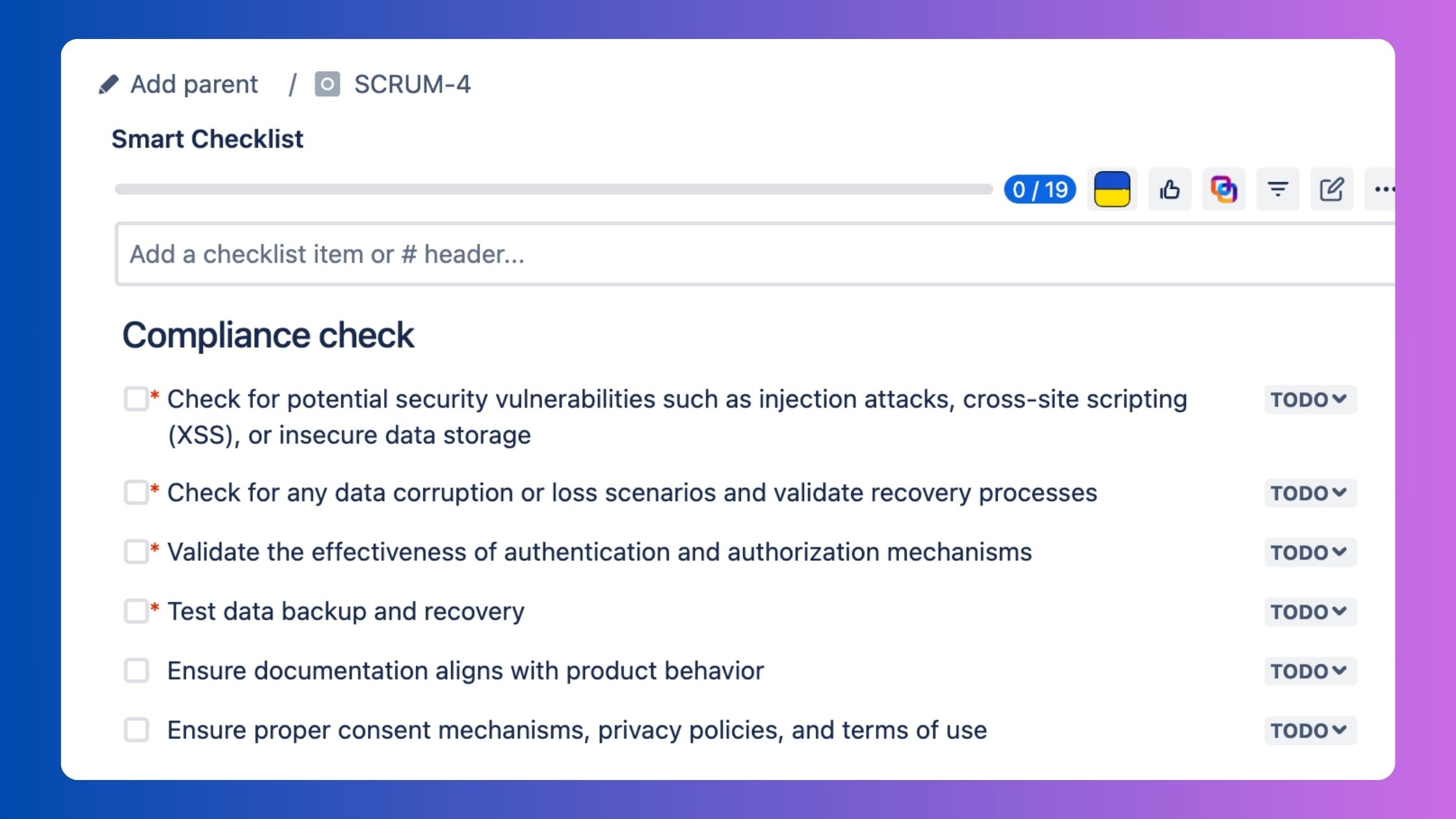Click the Add parent link

[x=194, y=84]
